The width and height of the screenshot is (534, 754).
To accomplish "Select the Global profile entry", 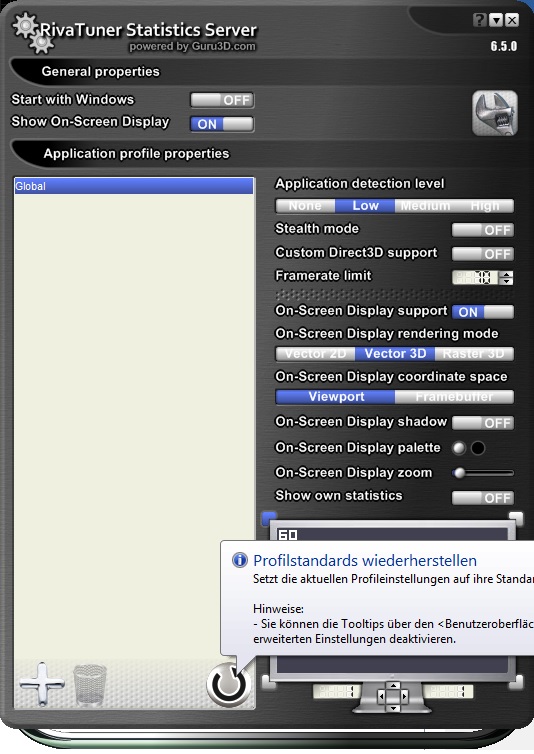I will coord(134,186).
